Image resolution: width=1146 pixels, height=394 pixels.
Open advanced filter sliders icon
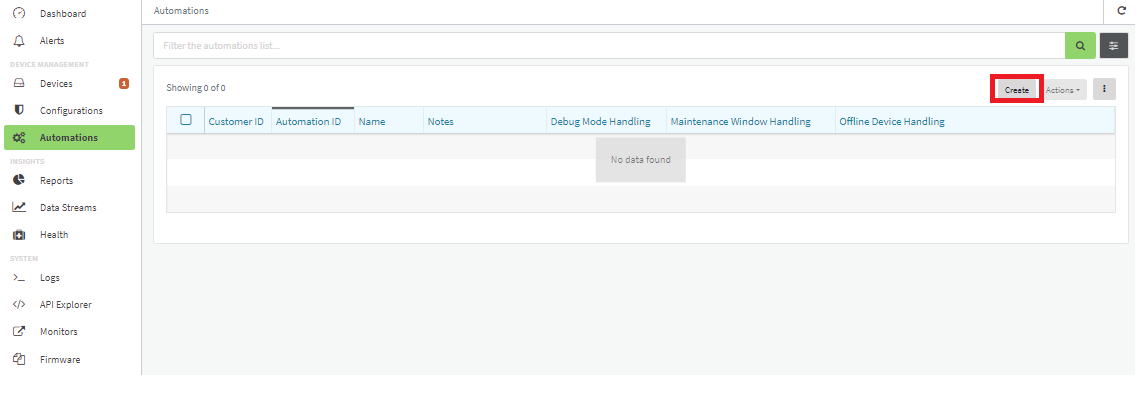(x=1114, y=45)
